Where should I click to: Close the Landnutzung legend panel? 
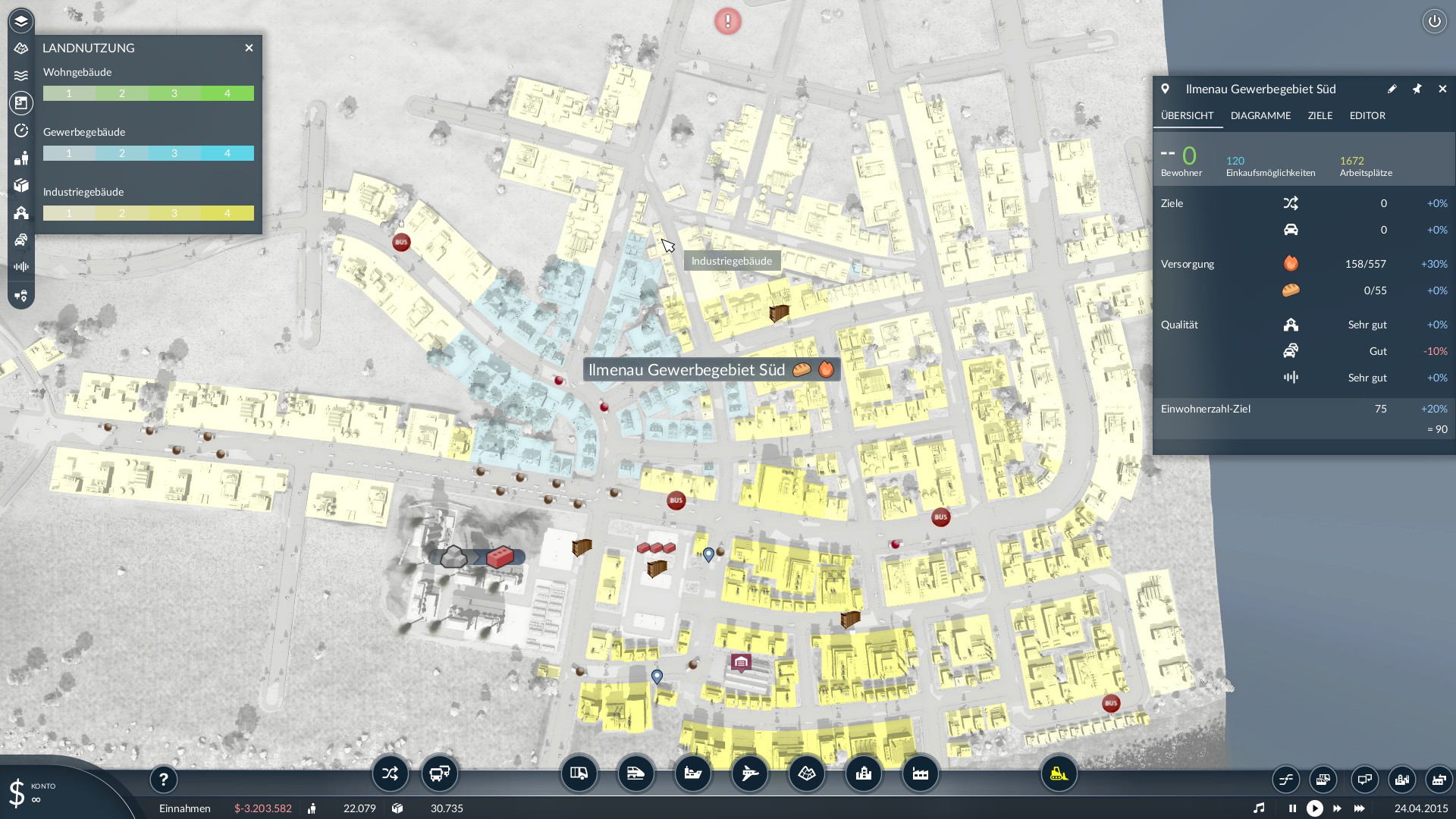(x=249, y=48)
